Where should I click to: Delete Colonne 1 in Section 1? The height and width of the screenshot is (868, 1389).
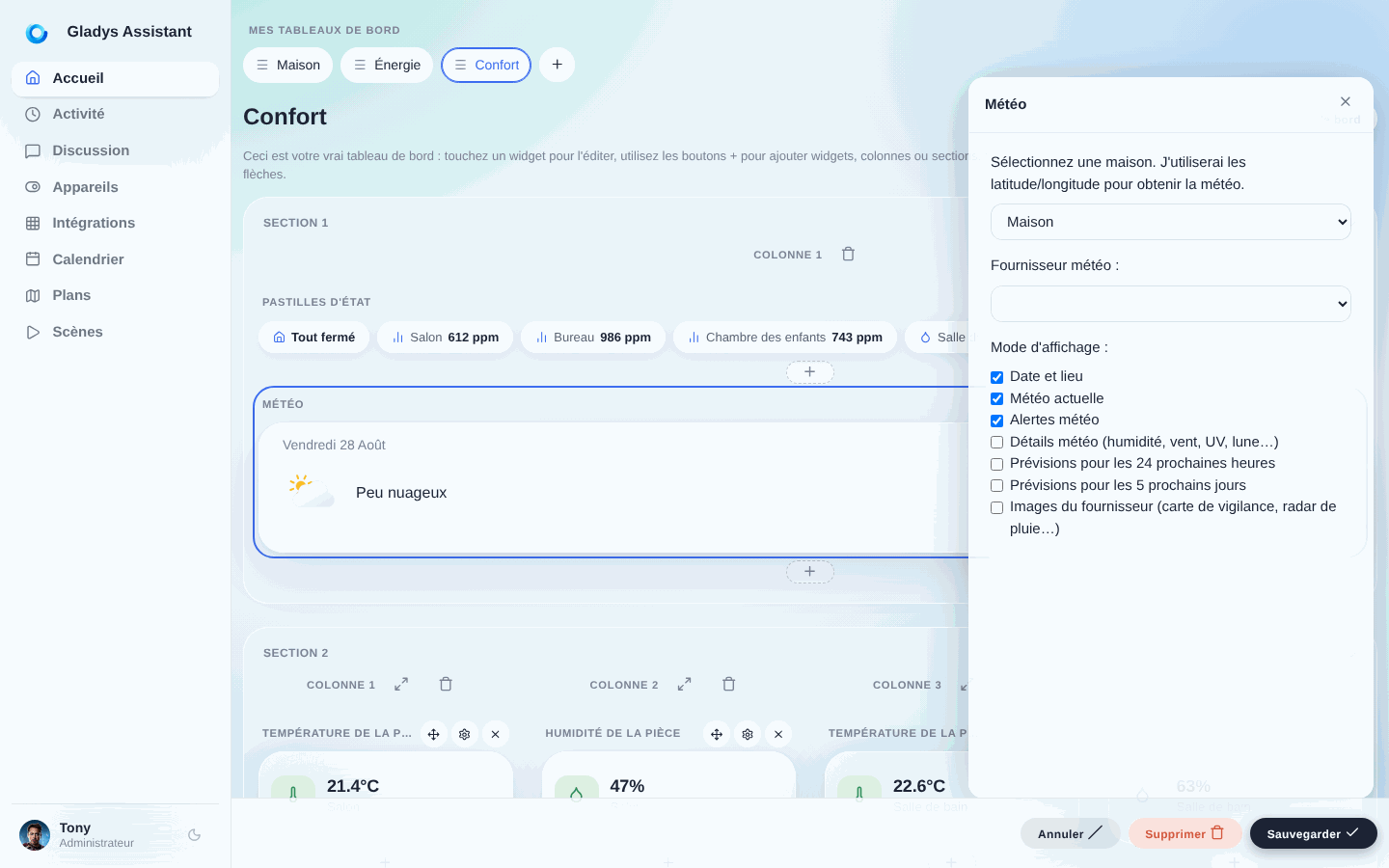848,255
